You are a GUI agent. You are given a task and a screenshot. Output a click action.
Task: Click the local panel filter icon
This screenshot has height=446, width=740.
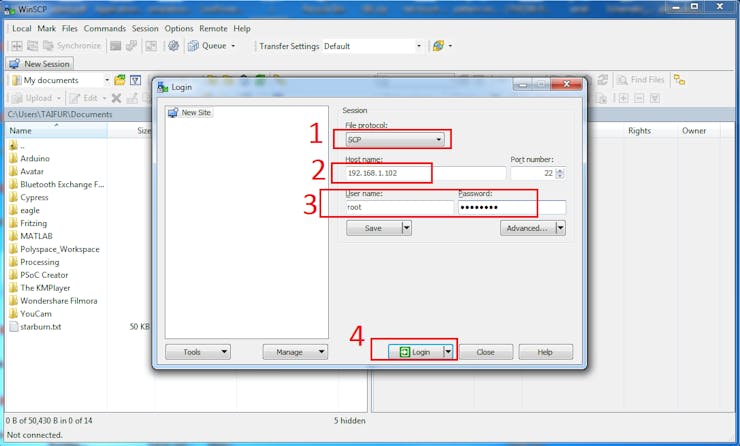[x=135, y=80]
